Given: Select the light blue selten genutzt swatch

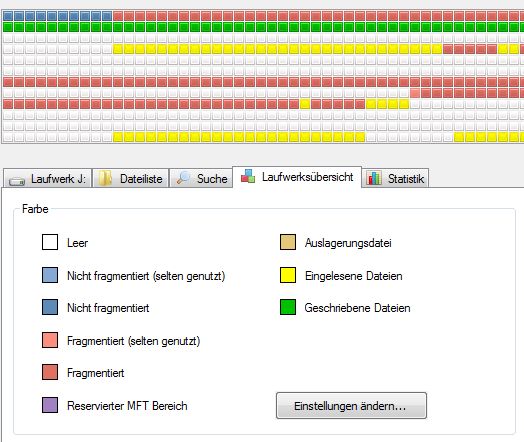Looking at the screenshot, I should (50, 275).
